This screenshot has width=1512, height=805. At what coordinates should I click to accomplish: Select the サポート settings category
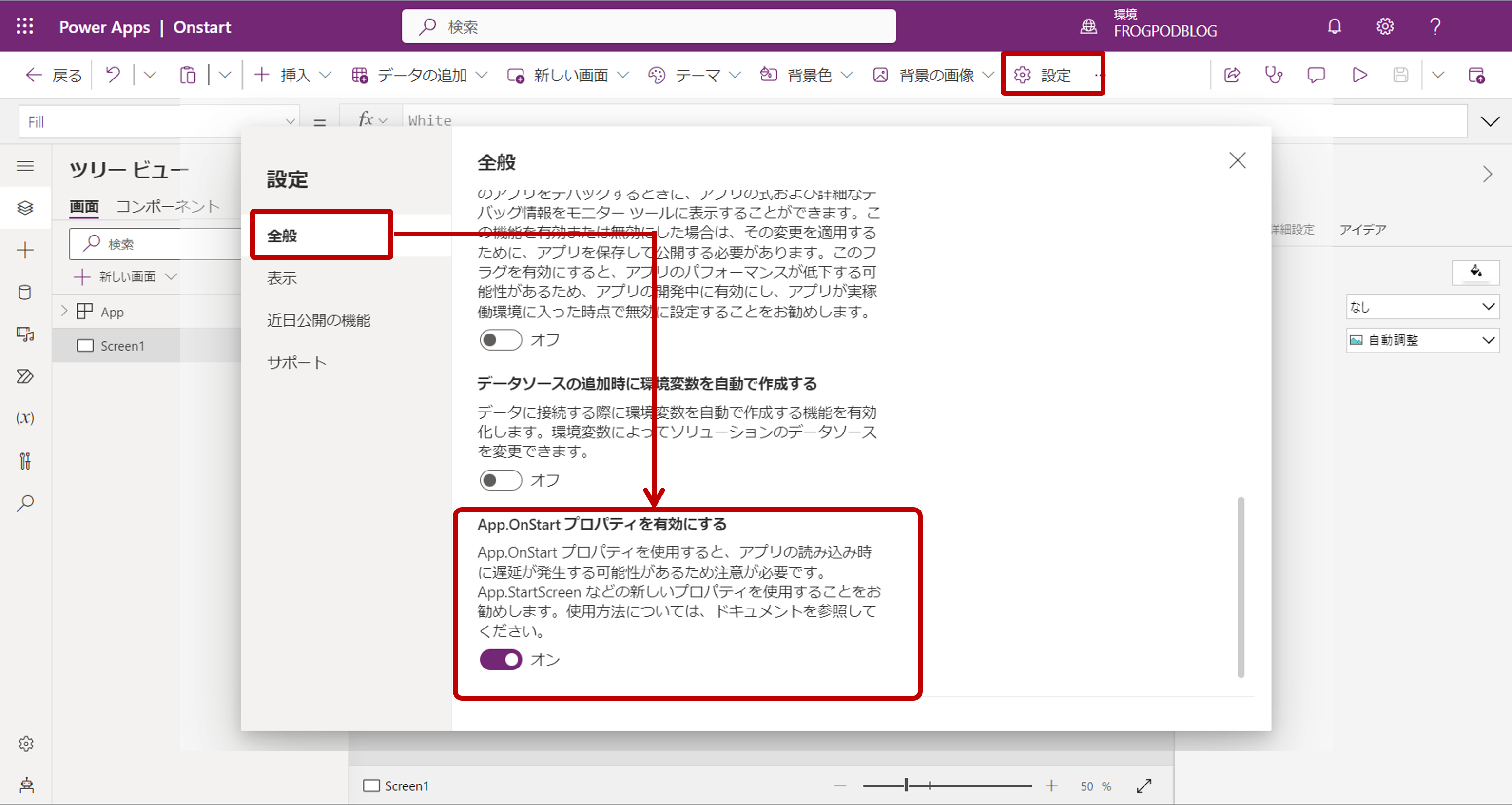tap(296, 362)
